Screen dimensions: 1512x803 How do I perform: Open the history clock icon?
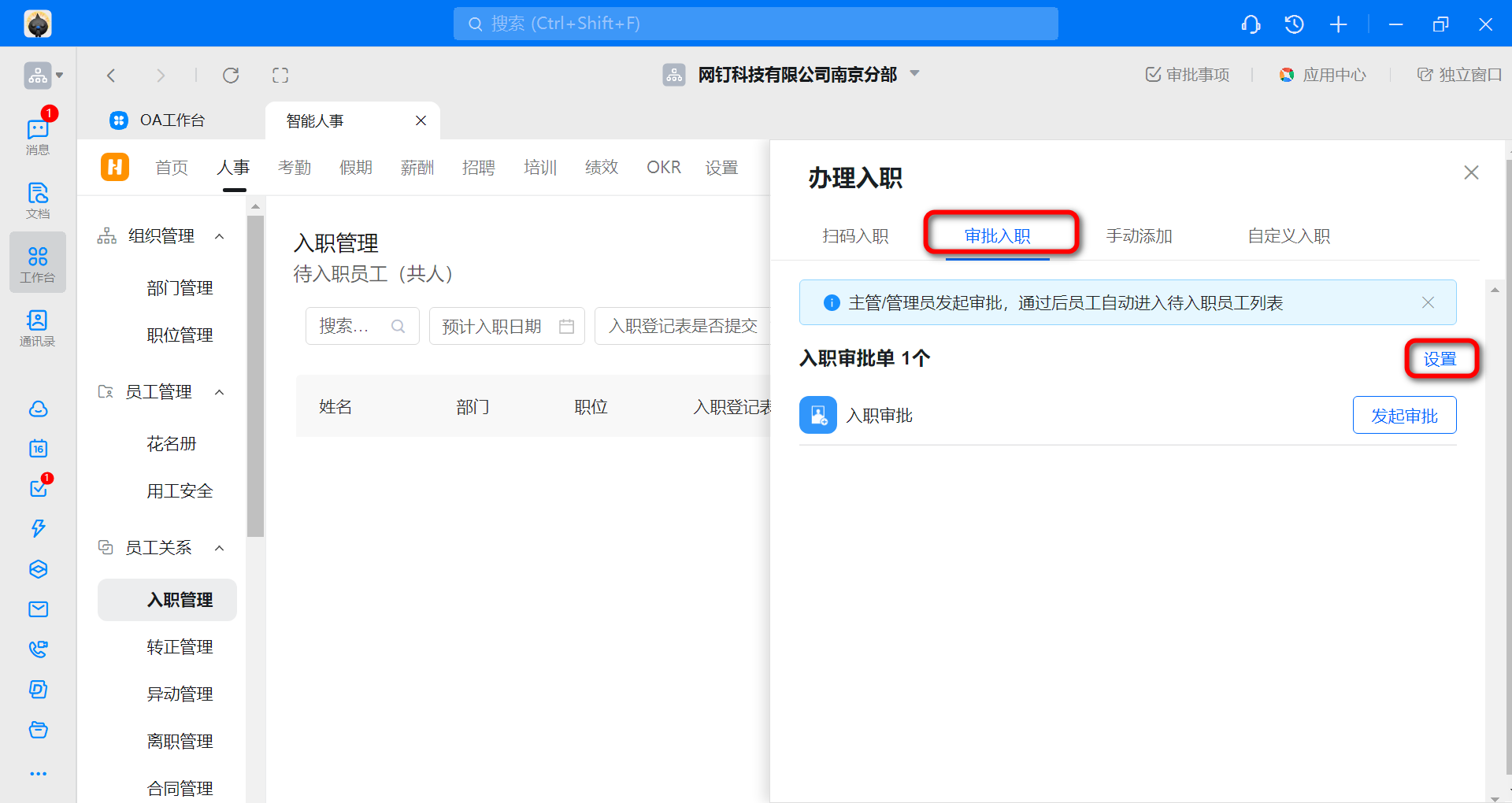pos(1294,24)
